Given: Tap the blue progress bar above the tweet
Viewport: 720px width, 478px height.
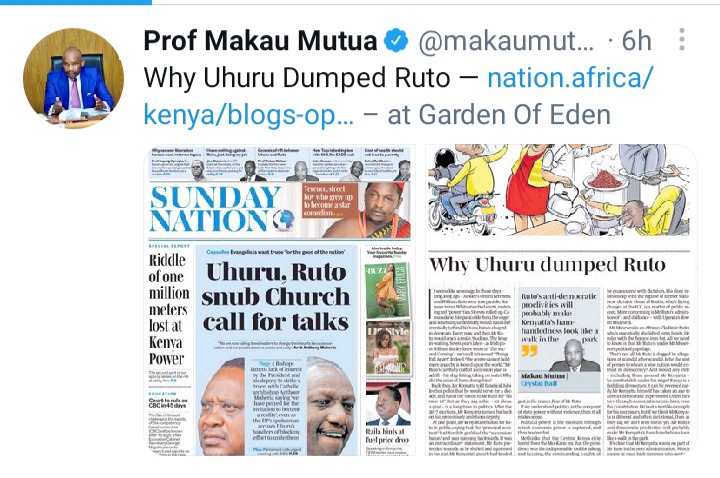Looking at the screenshot, I should [76, 2].
